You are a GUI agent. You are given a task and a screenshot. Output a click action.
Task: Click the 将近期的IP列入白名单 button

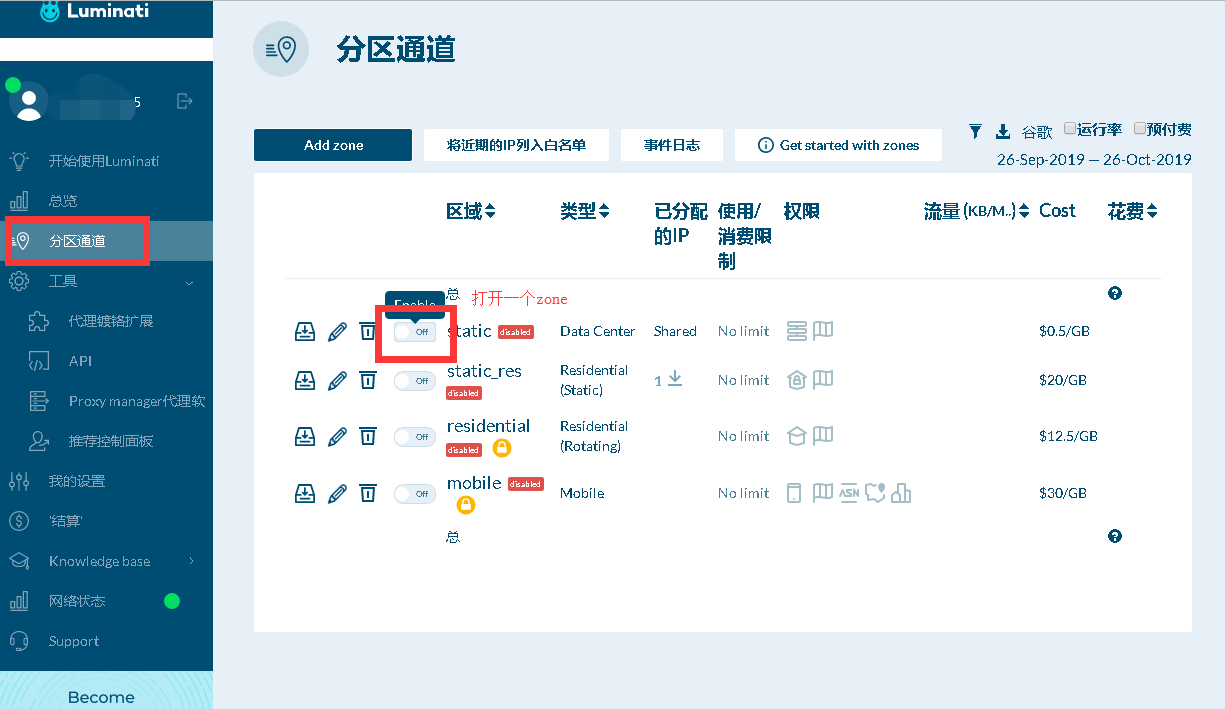[x=516, y=145]
